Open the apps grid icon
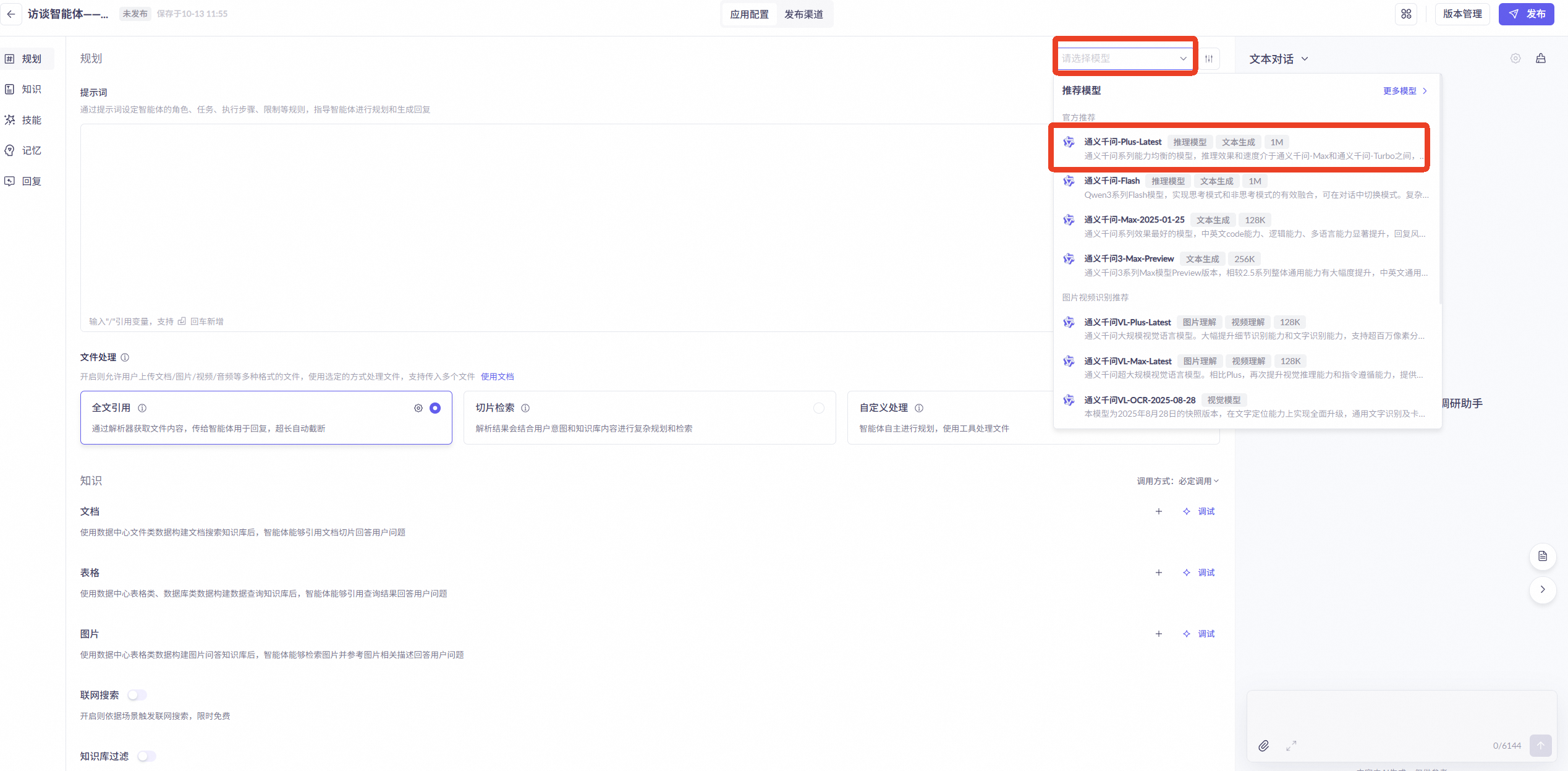Image resolution: width=1568 pixels, height=771 pixels. click(x=1406, y=14)
